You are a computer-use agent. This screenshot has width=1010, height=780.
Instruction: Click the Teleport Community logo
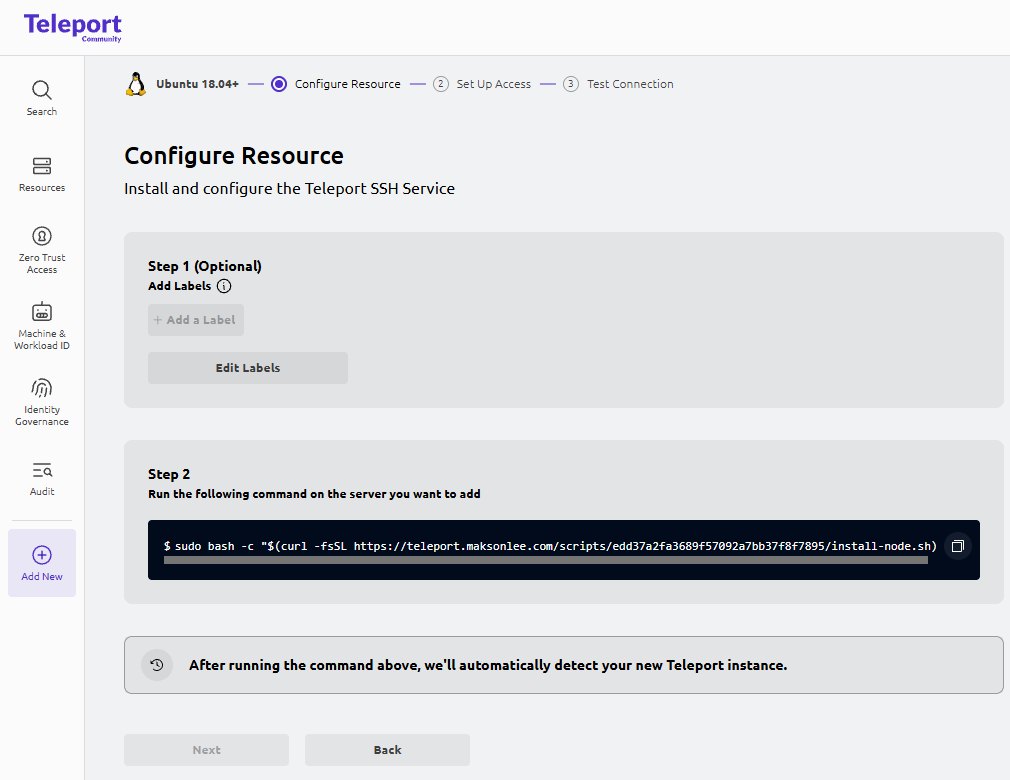[73, 27]
